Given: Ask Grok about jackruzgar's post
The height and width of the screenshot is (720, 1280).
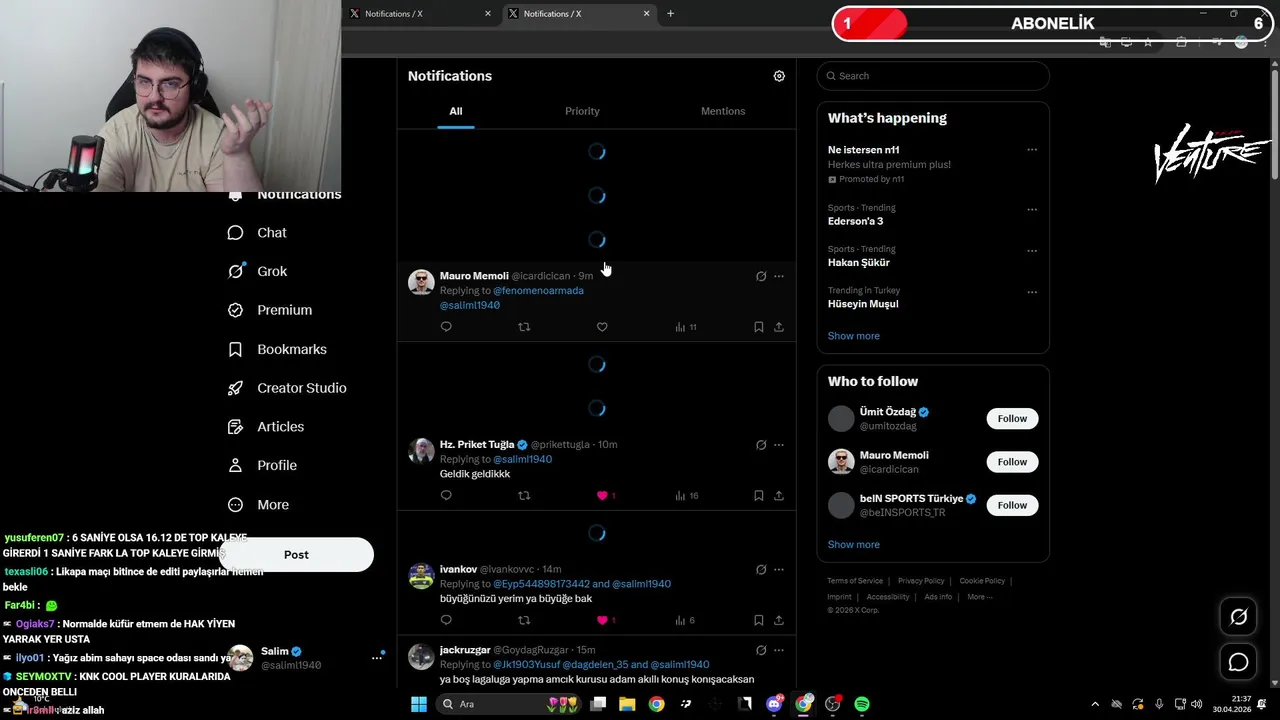Looking at the screenshot, I should pyautogui.click(x=761, y=650).
